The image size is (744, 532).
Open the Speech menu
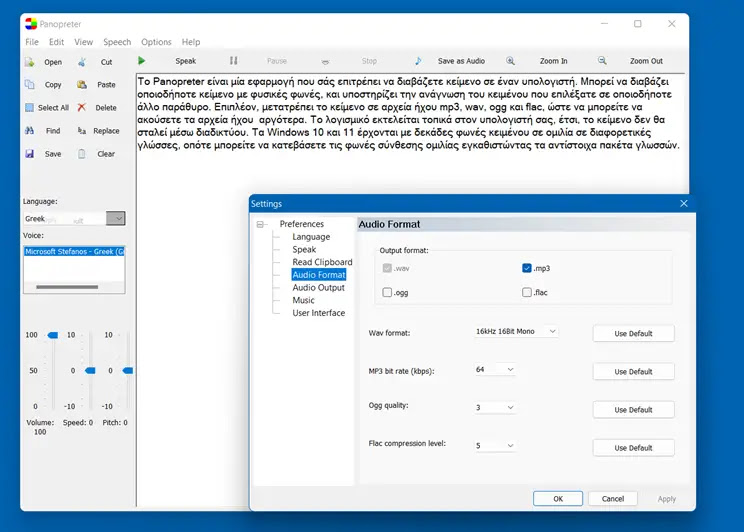click(x=117, y=42)
